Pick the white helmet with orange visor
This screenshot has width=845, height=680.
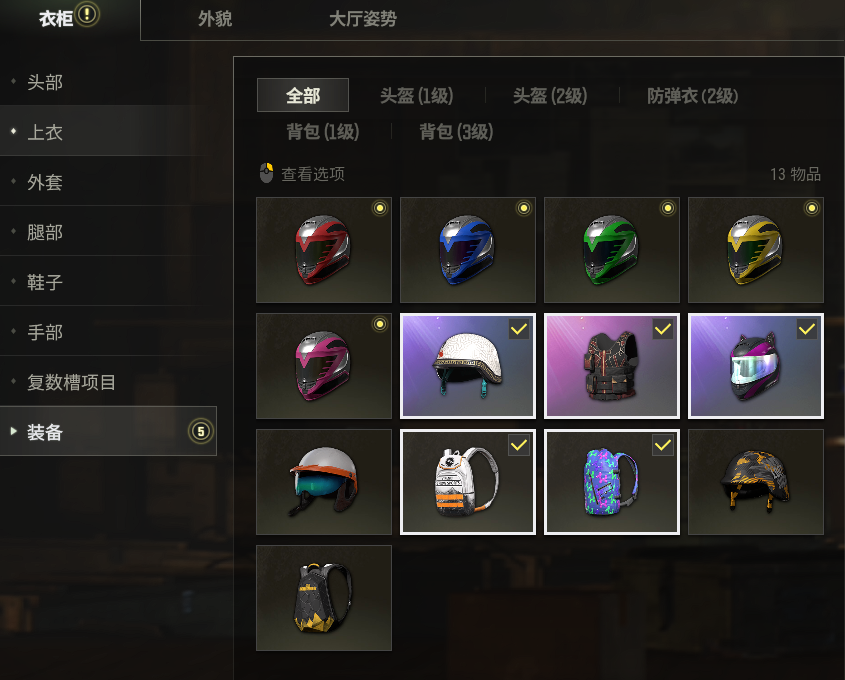point(324,482)
